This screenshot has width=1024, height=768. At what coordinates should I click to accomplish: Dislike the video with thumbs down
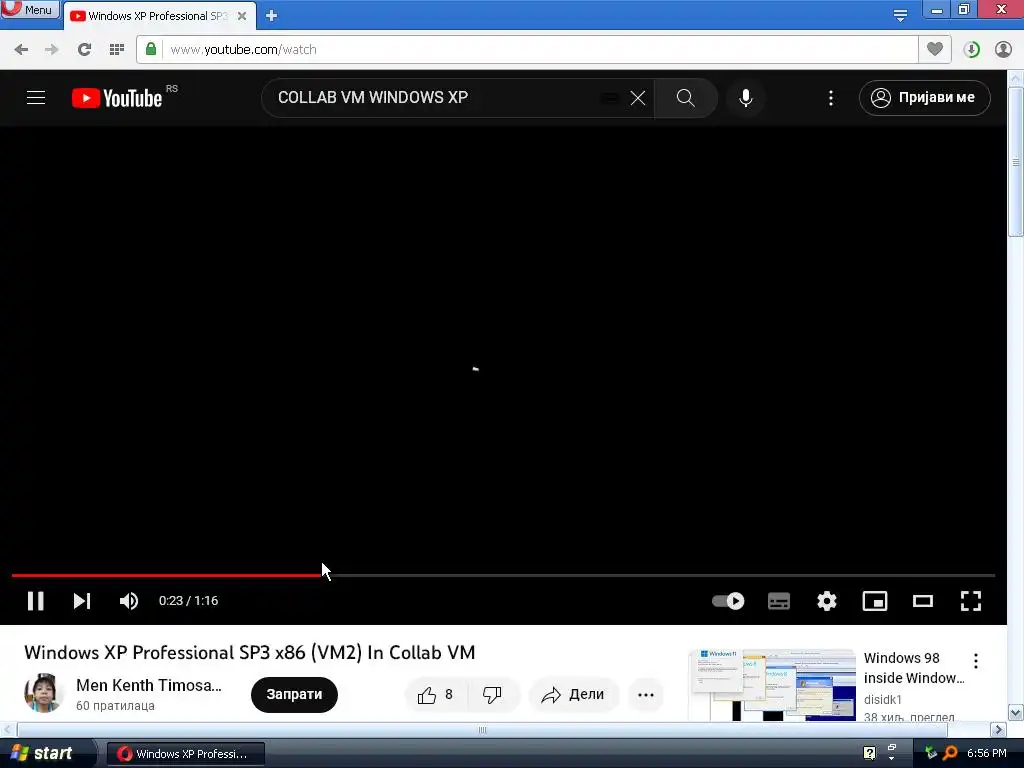(x=492, y=695)
